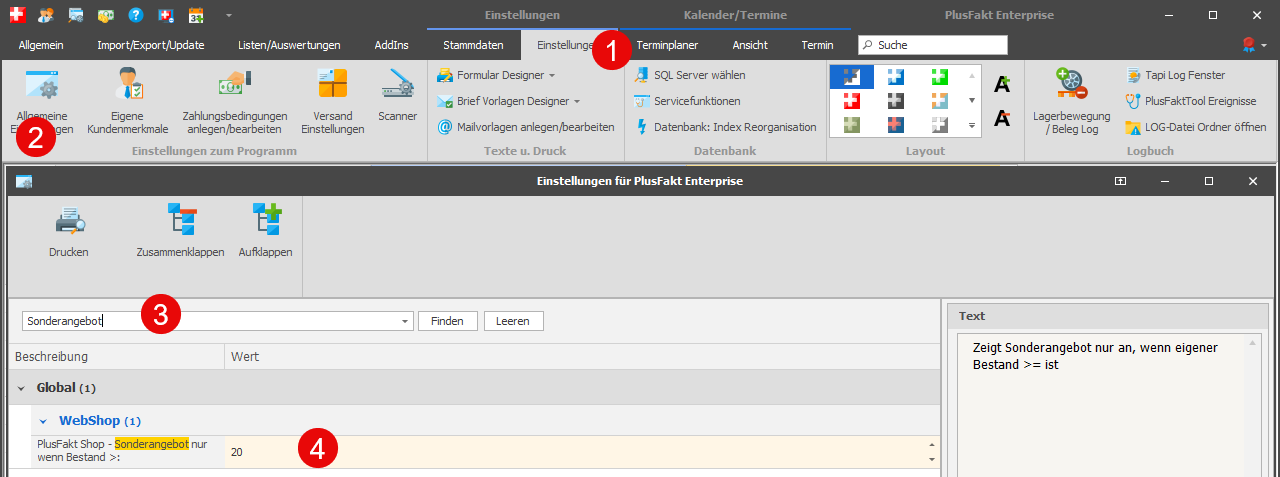Switch to the Terminplaner tab
1280x477 pixels.
click(667, 45)
